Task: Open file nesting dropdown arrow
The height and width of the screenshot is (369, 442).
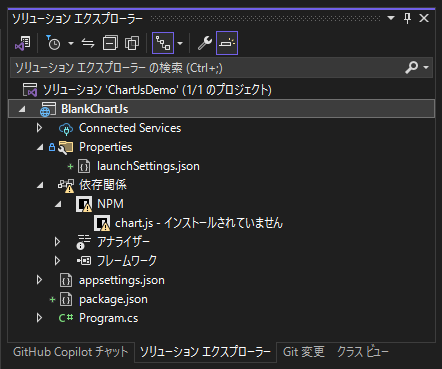Action: point(180,43)
